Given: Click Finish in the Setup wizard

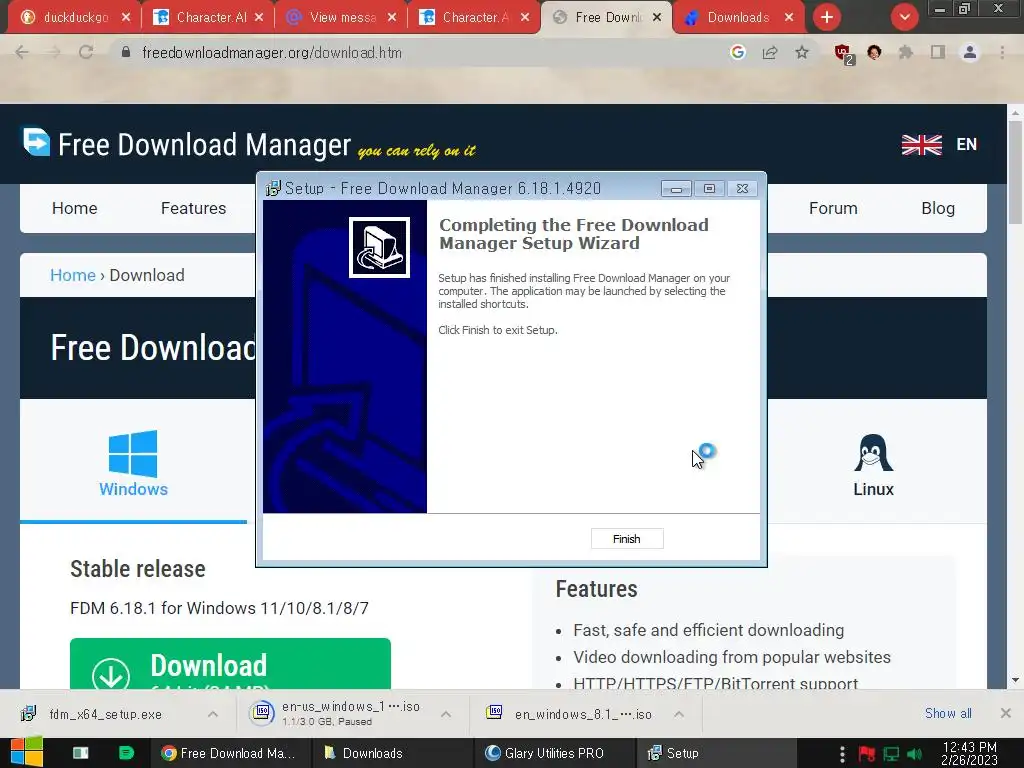Looking at the screenshot, I should [x=627, y=539].
